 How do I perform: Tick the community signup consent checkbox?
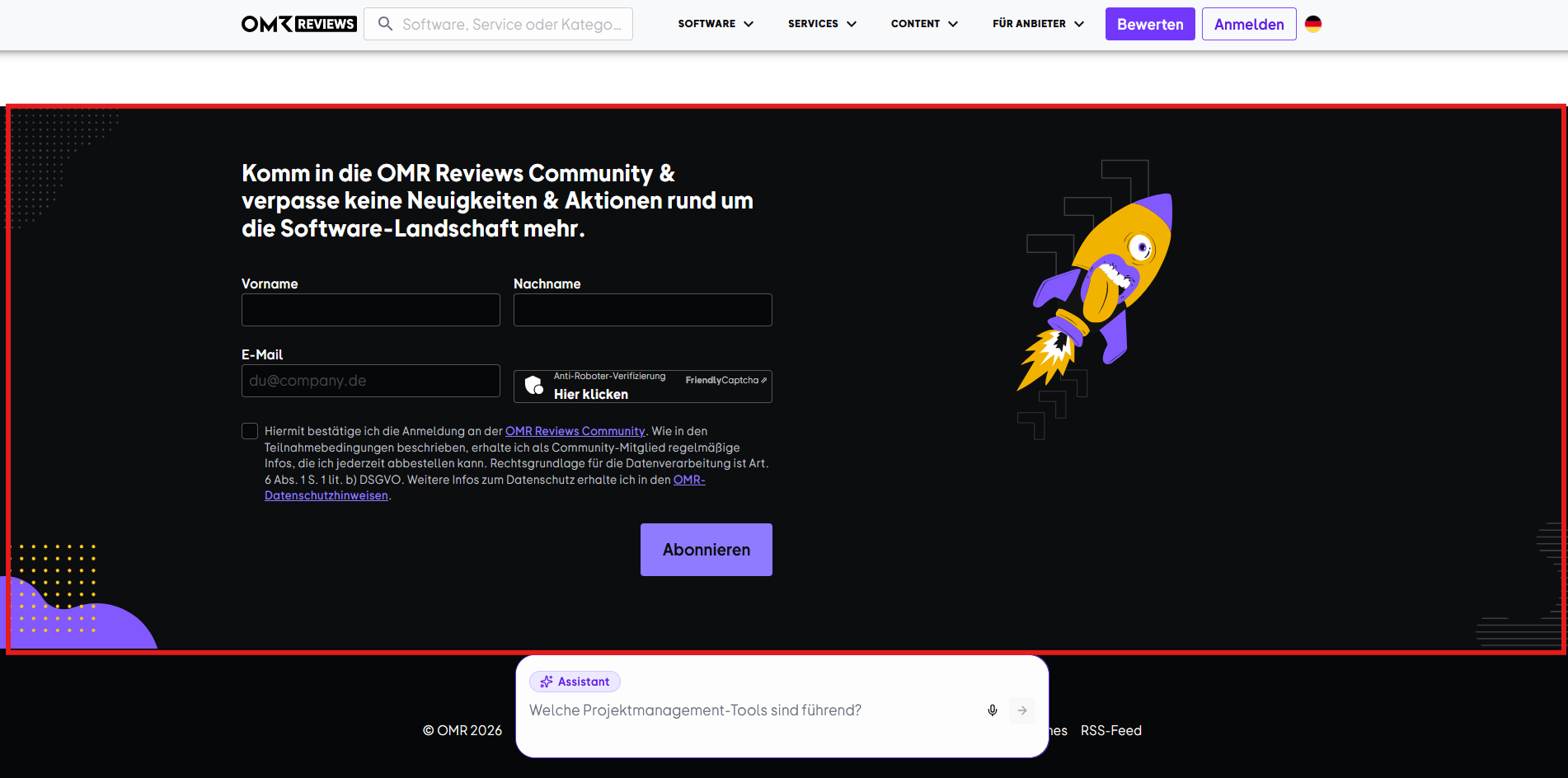250,431
